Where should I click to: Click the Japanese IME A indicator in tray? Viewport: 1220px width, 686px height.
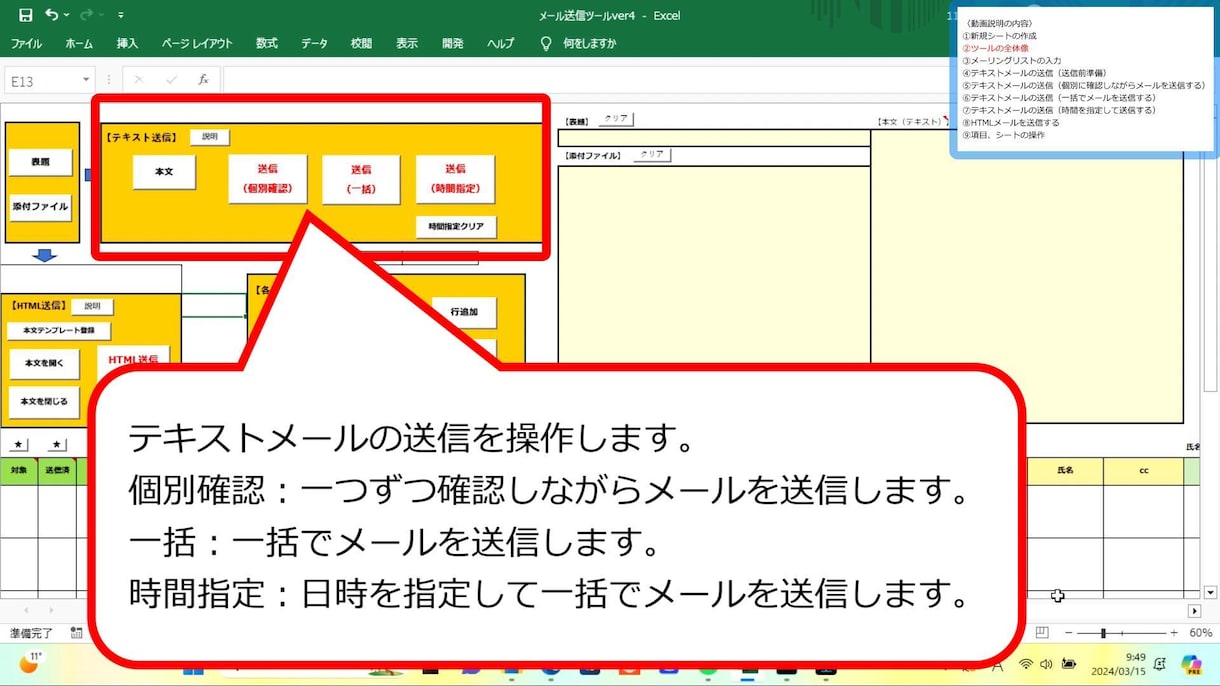[997, 664]
